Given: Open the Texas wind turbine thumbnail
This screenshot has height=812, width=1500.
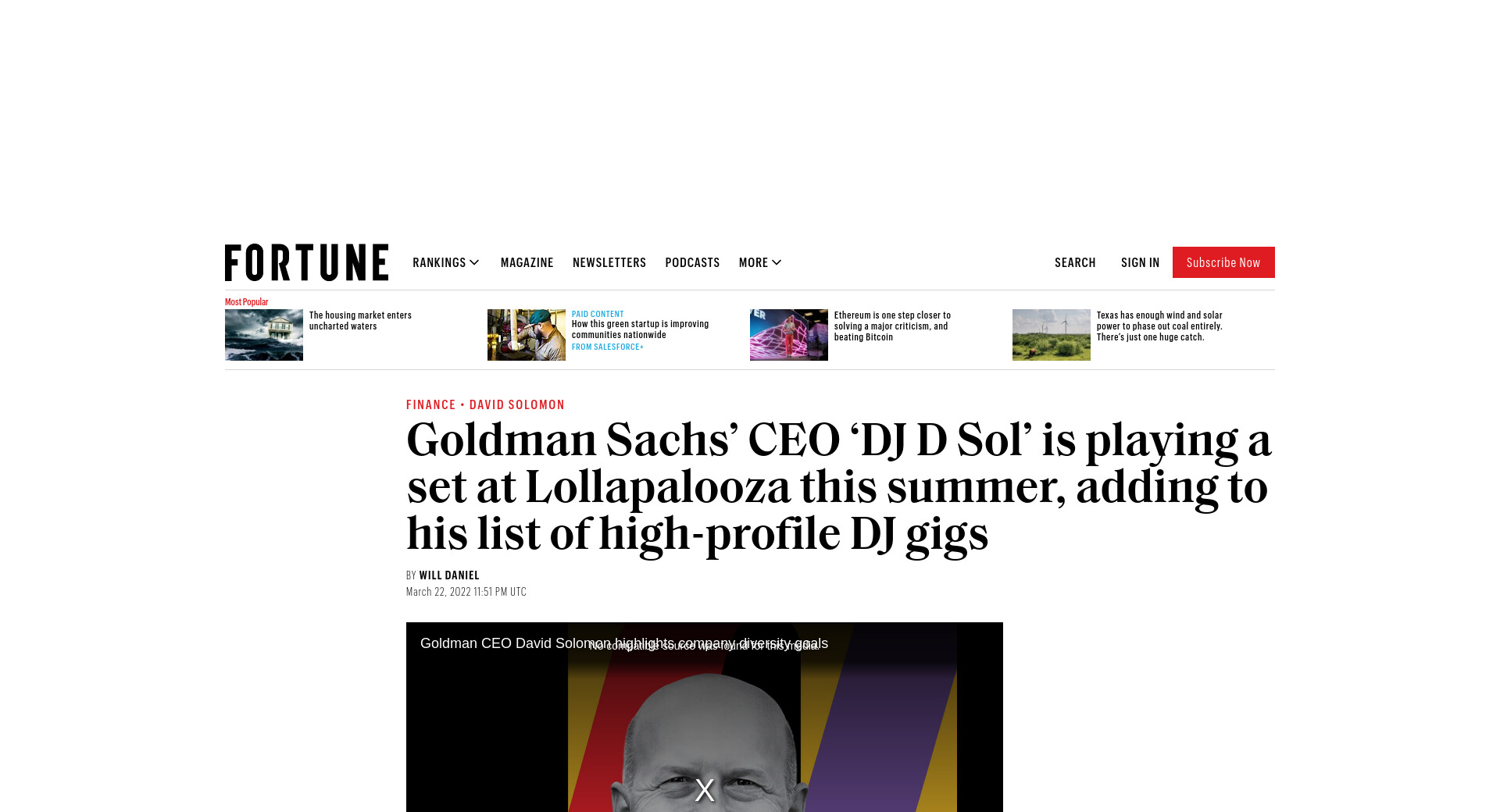Looking at the screenshot, I should point(1052,335).
